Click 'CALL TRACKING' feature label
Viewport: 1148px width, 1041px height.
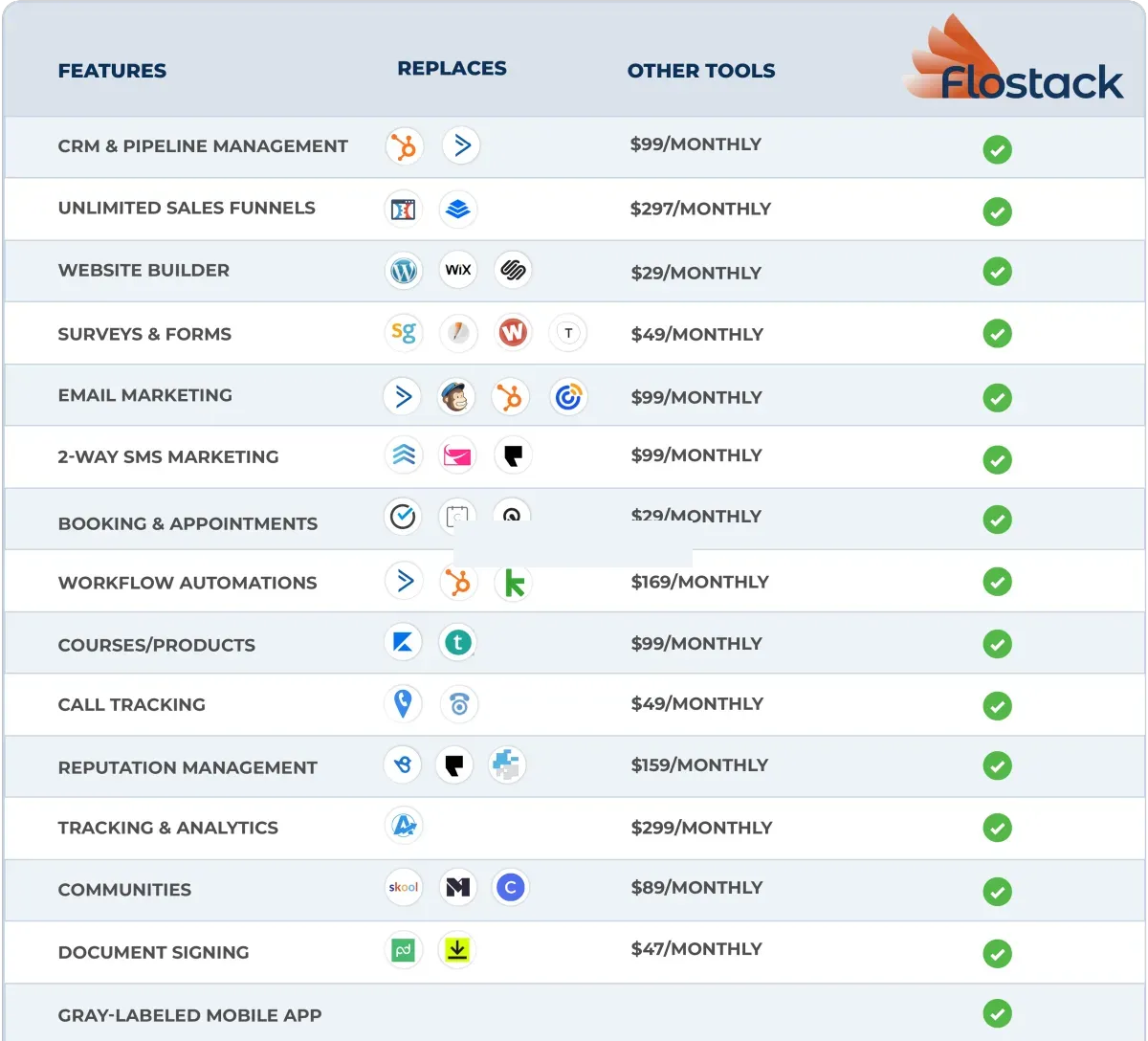[132, 704]
